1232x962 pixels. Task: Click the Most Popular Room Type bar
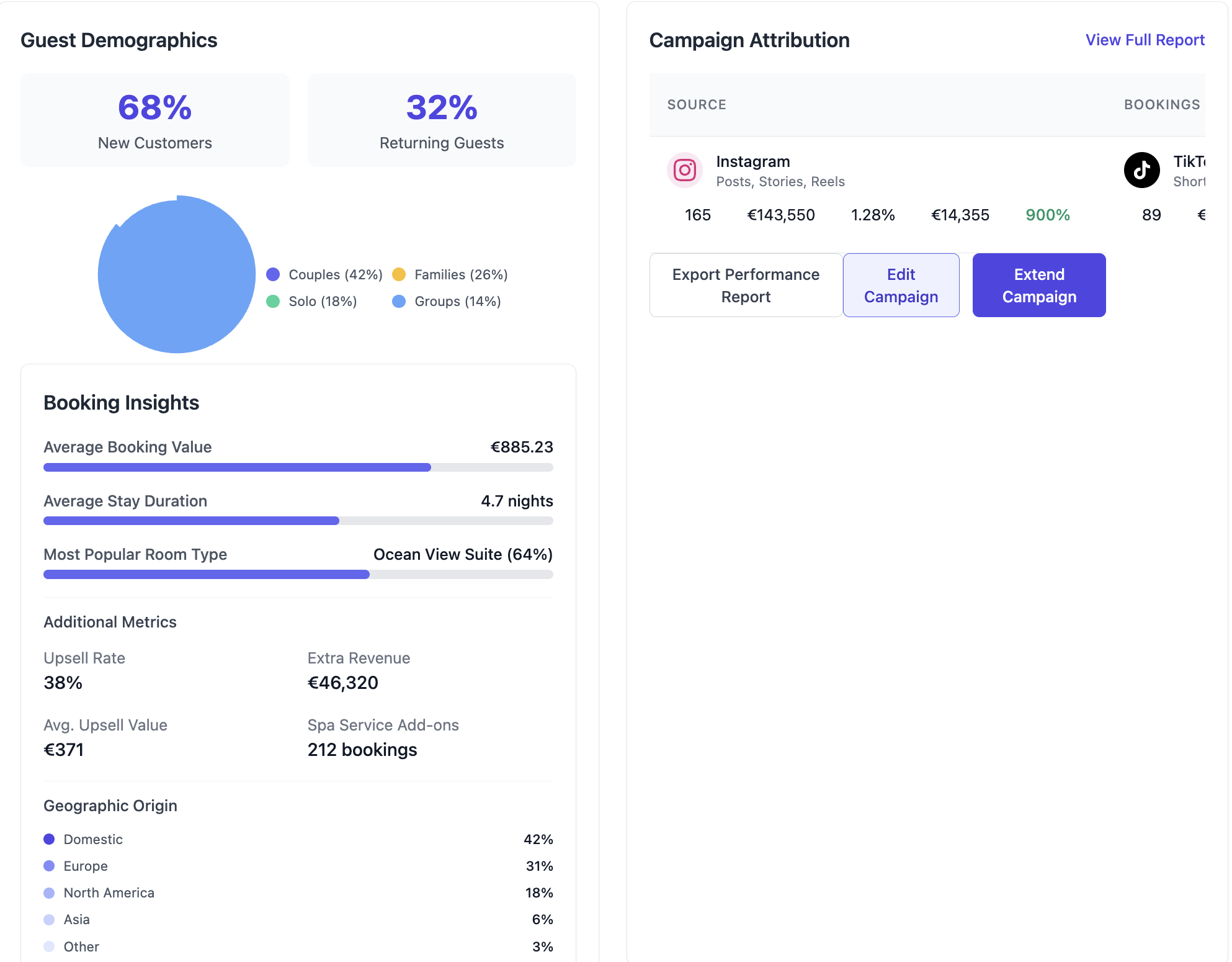click(x=298, y=575)
